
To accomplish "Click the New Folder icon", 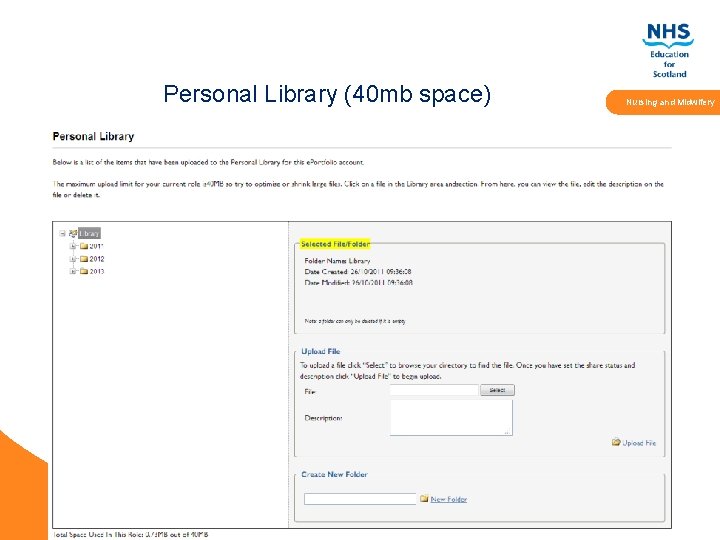I will 424,499.
